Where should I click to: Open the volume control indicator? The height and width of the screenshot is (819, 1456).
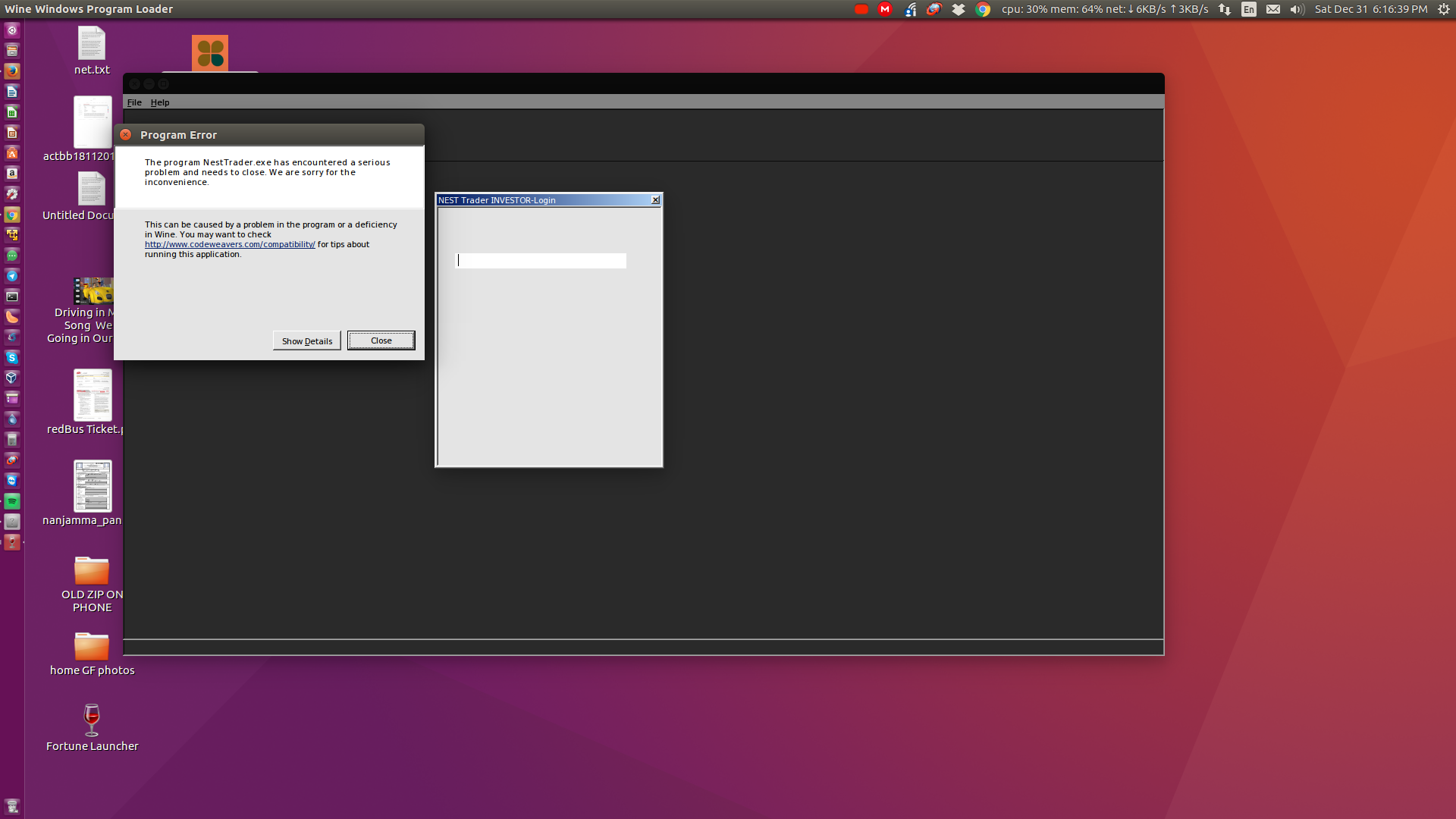pyautogui.click(x=1297, y=9)
